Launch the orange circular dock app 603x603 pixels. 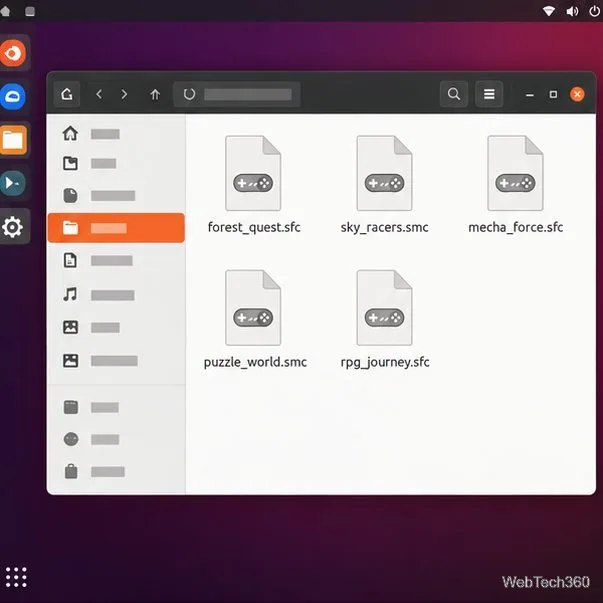point(13,53)
